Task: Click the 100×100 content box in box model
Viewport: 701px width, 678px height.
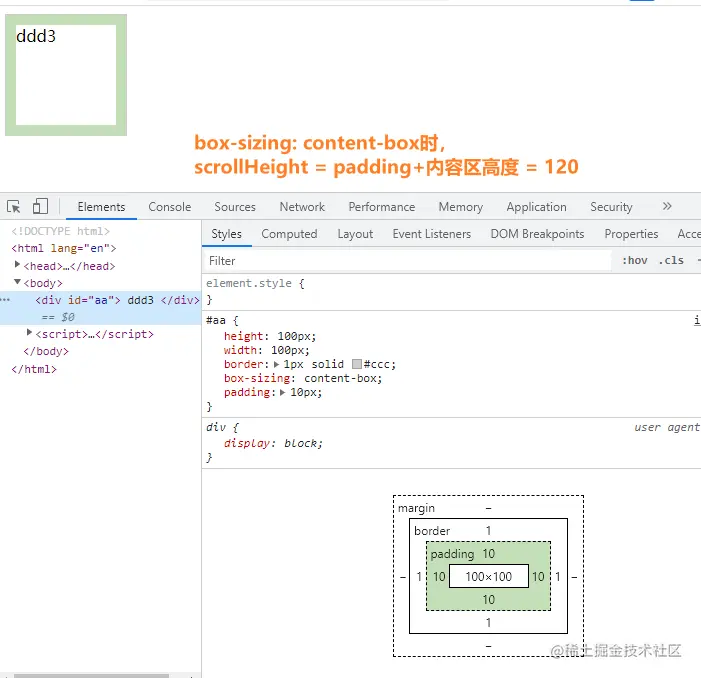Action: 489,577
